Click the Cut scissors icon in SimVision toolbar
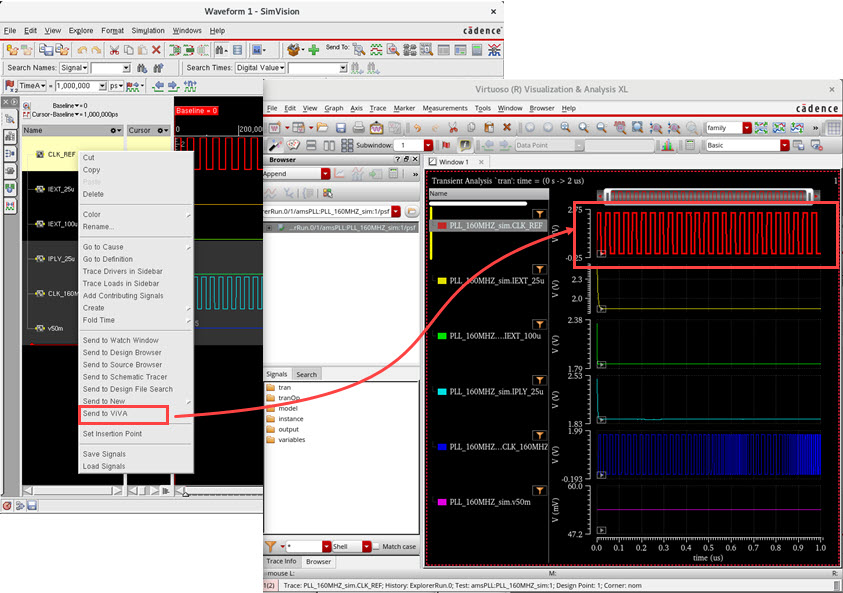Viewport: 843px width, 593px height. click(114, 49)
